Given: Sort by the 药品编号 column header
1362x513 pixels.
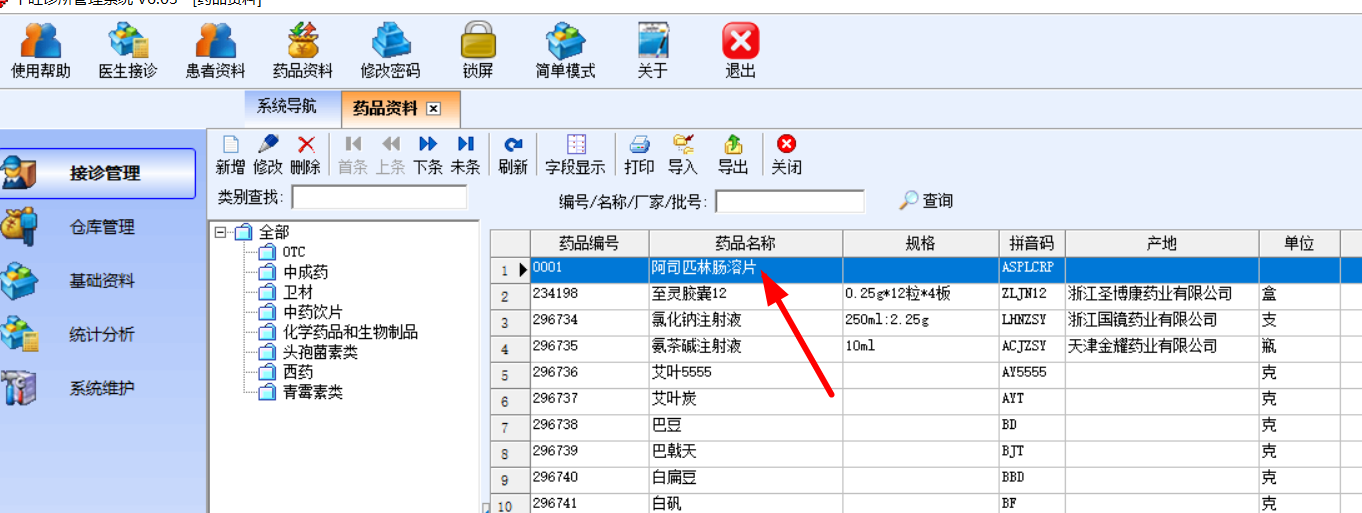Looking at the screenshot, I should pos(589,244).
